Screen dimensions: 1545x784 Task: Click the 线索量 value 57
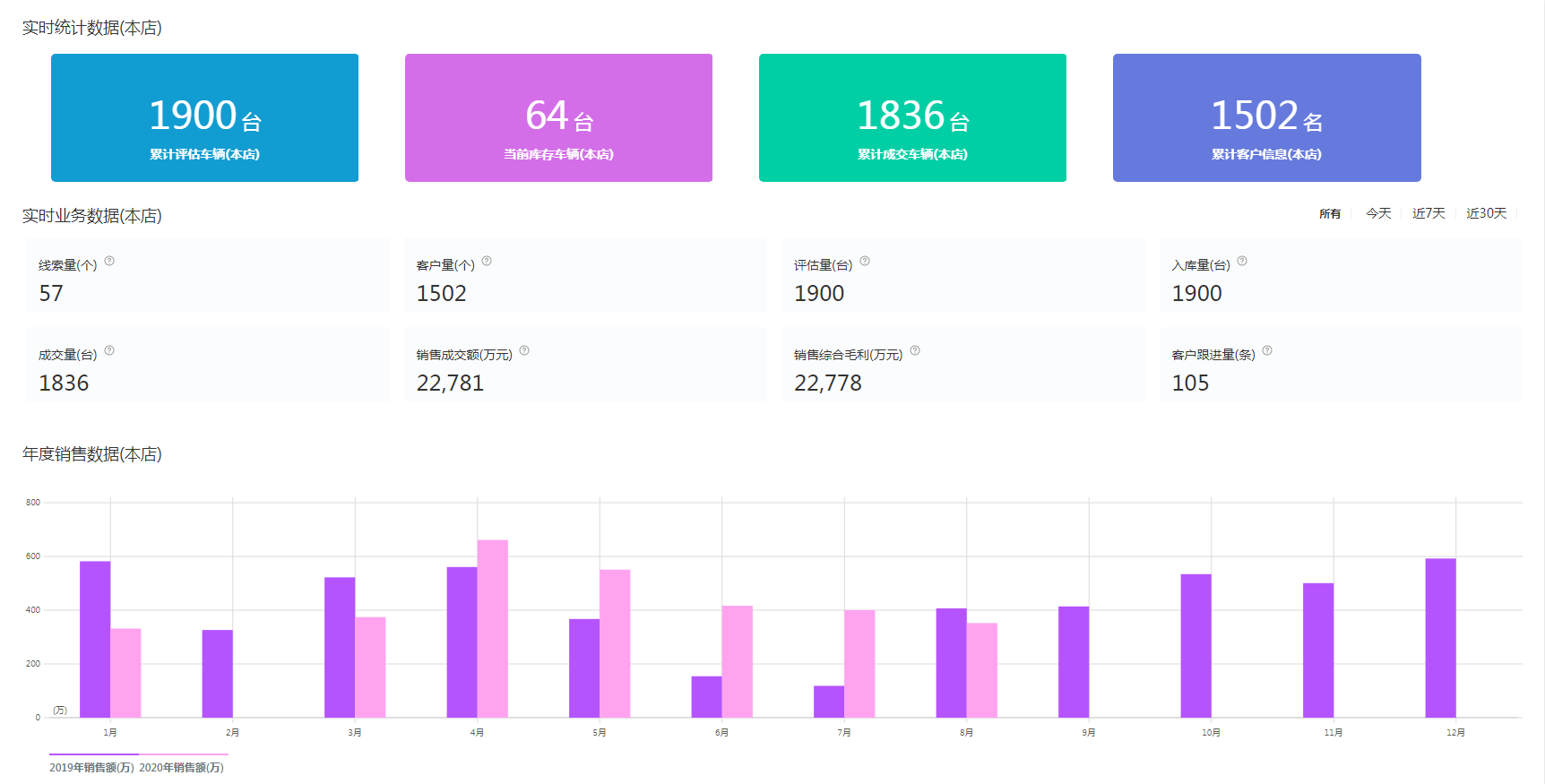[x=51, y=294]
